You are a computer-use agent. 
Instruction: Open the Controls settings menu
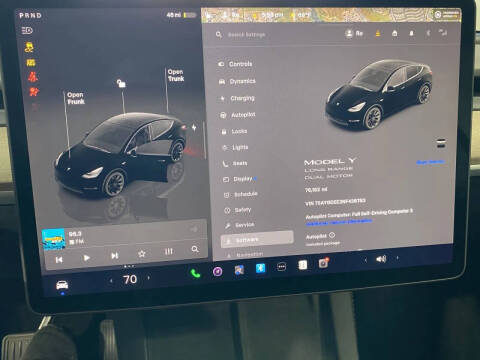pos(235,64)
